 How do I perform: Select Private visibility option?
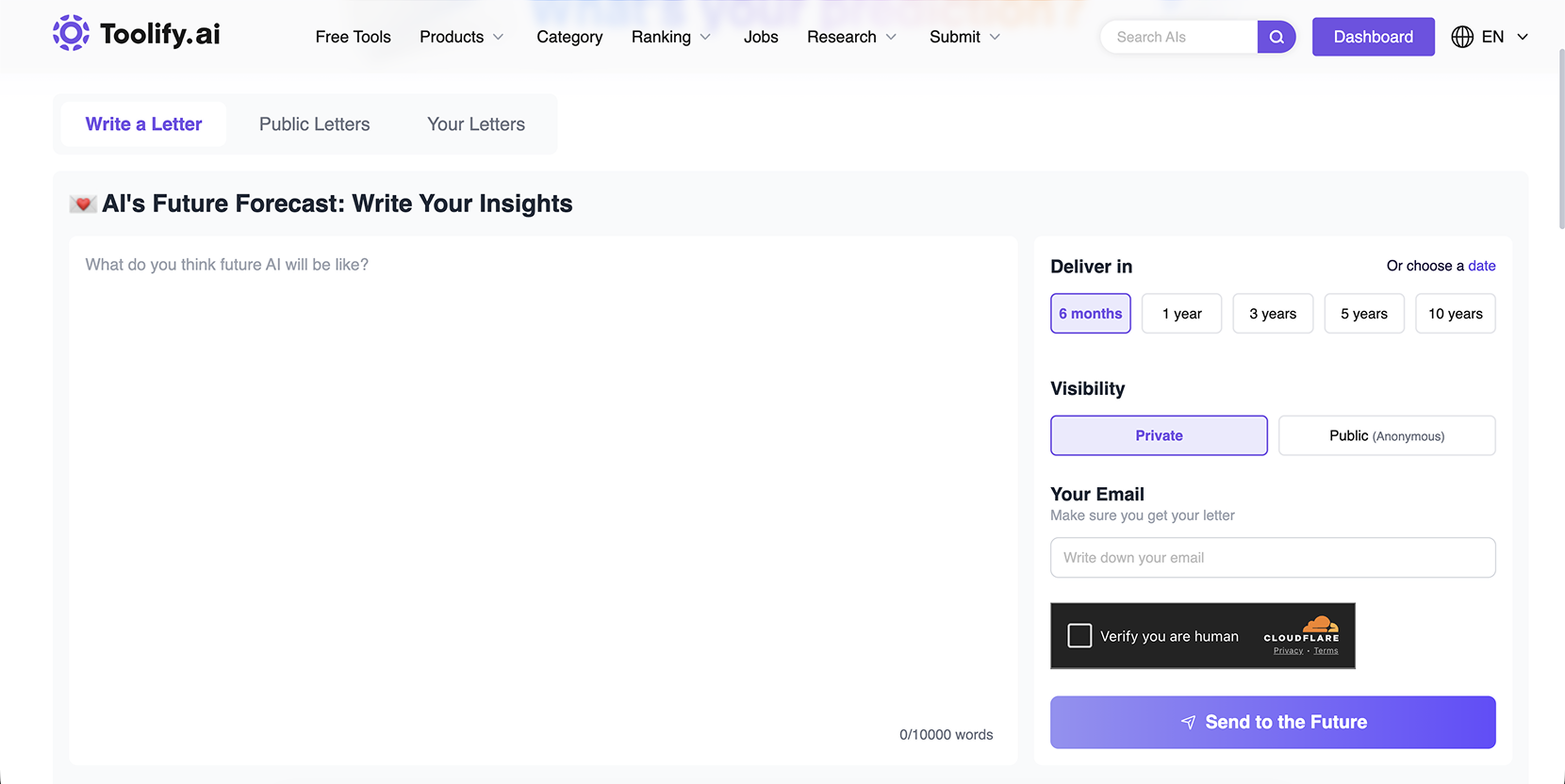point(1159,435)
